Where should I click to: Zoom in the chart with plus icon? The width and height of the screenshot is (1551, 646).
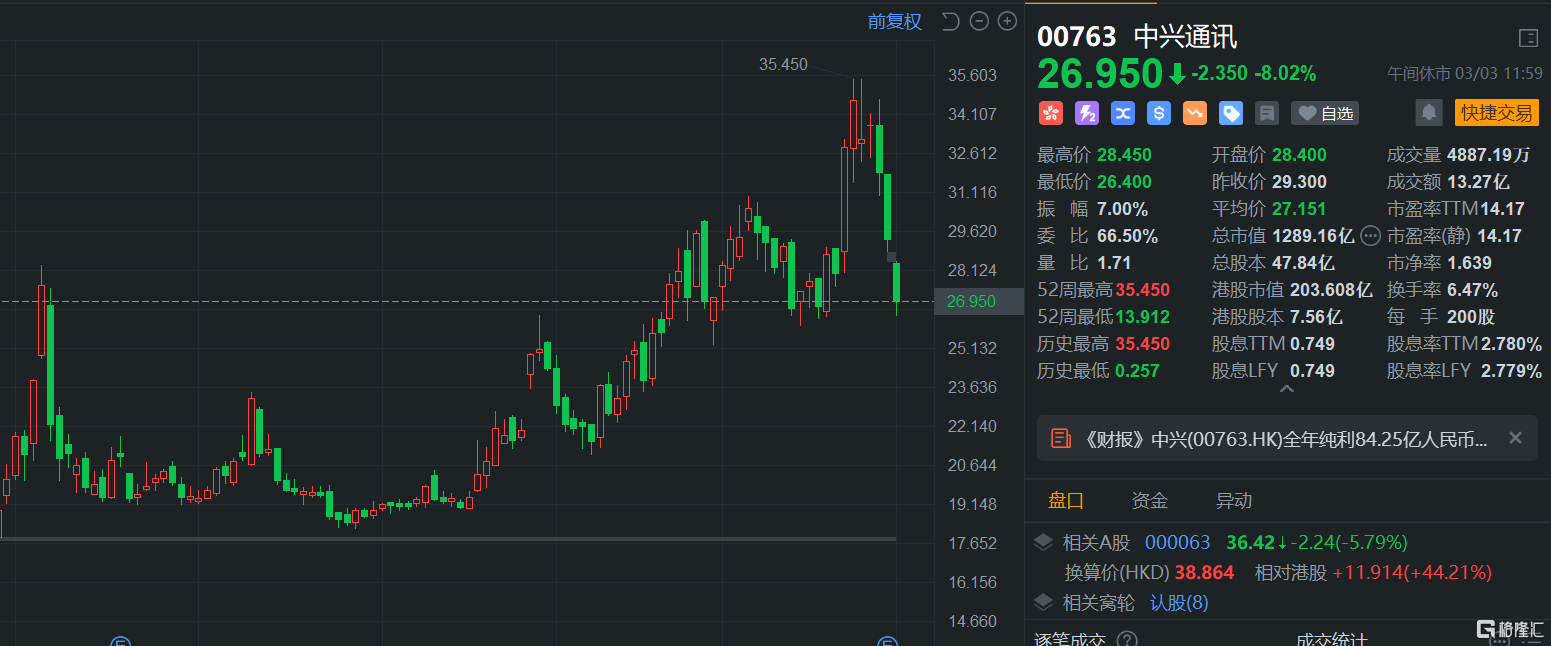coord(1007,21)
